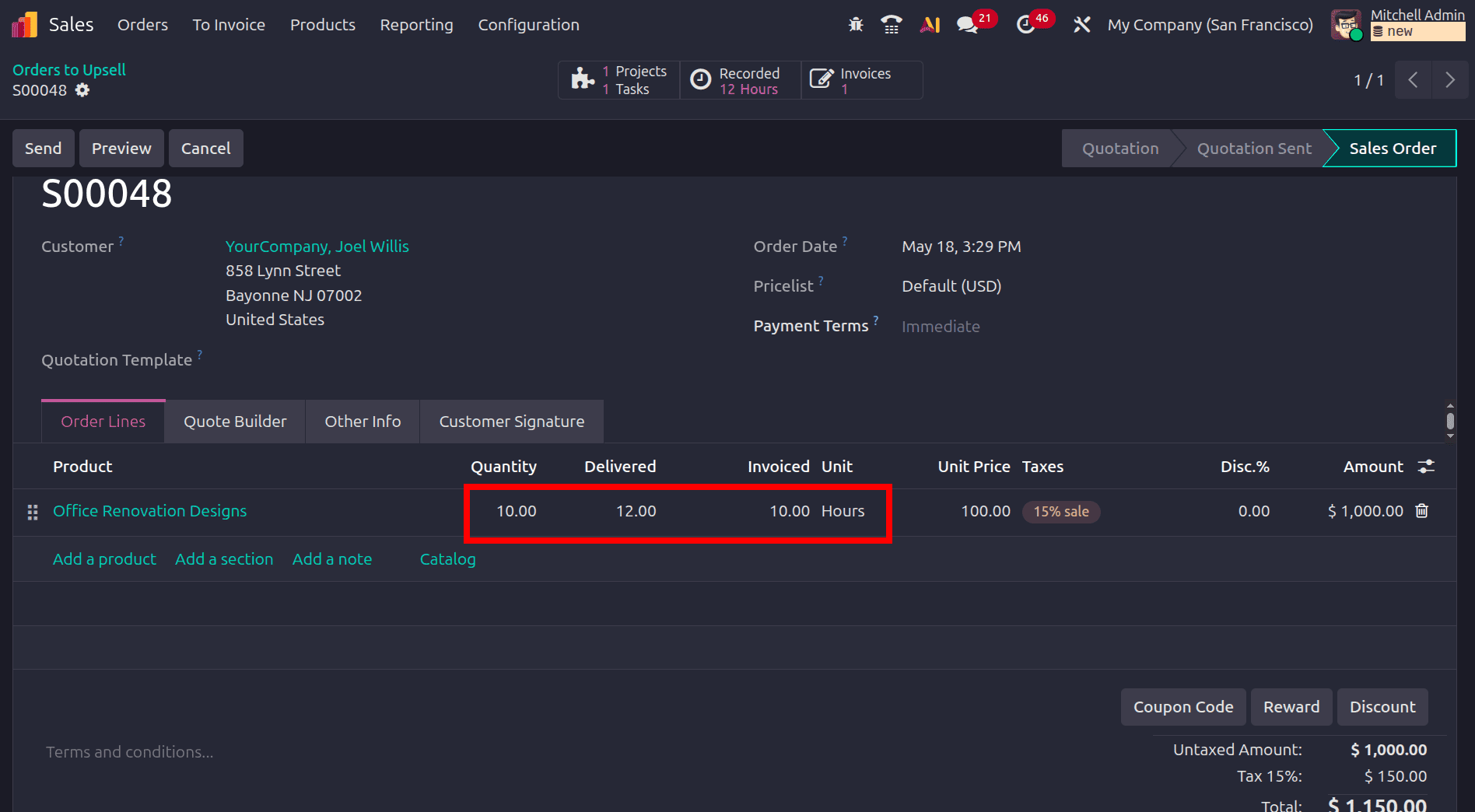Click Add a product link
The height and width of the screenshot is (812, 1475).
click(104, 559)
